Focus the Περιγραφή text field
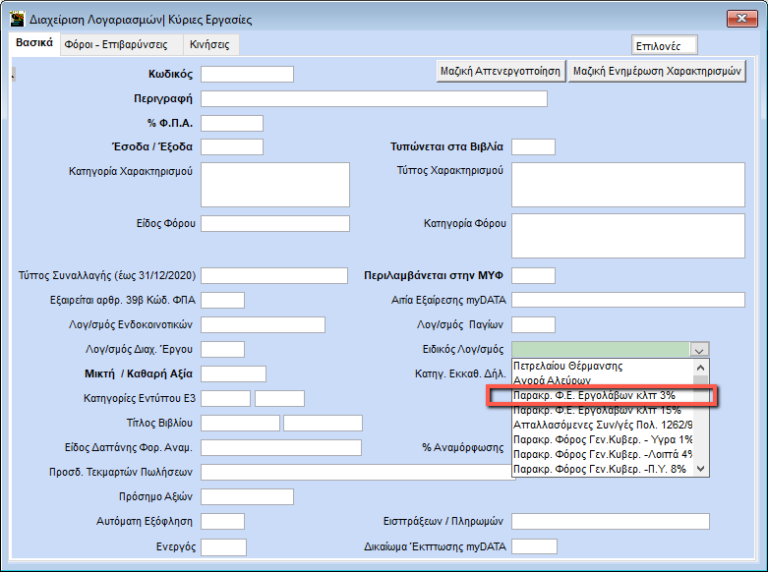Image resolution: width=768 pixels, height=572 pixels. click(x=374, y=98)
